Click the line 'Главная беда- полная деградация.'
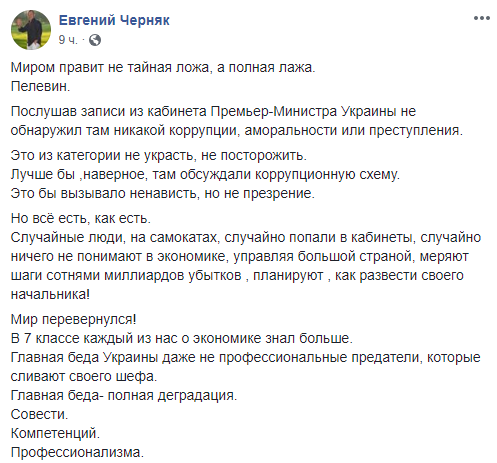Image resolution: width=497 pixels, height=463 pixels. click(124, 396)
